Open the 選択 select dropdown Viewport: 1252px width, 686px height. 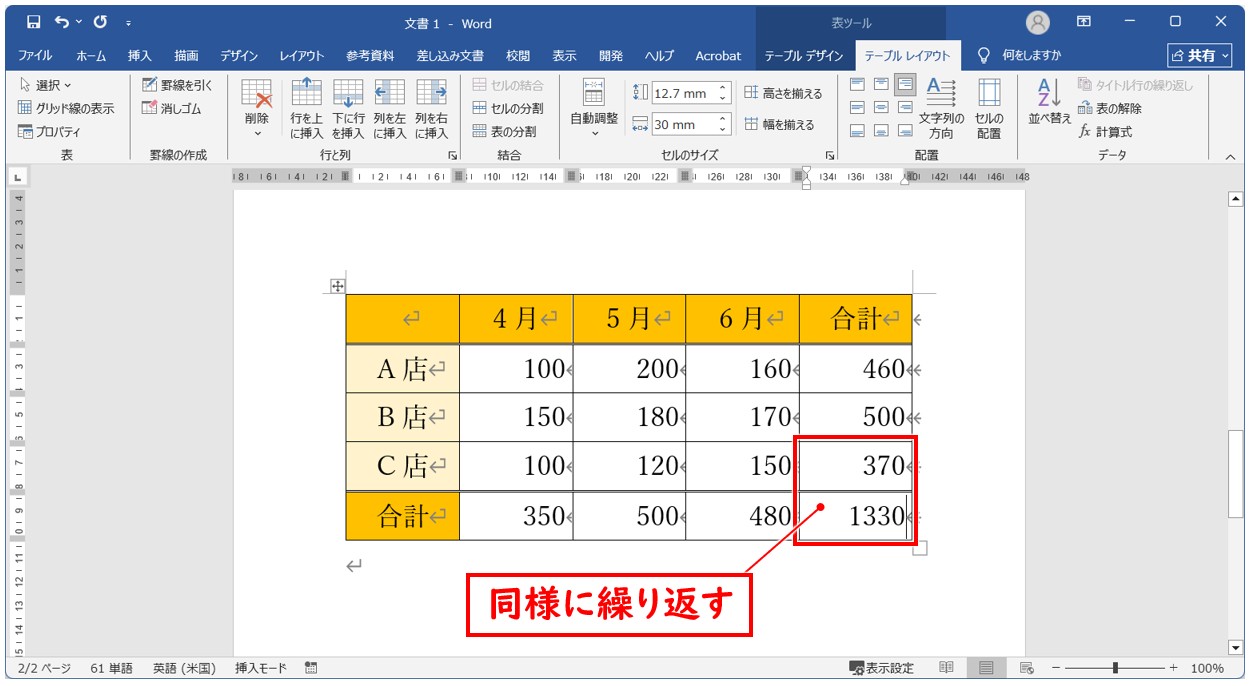[46, 85]
